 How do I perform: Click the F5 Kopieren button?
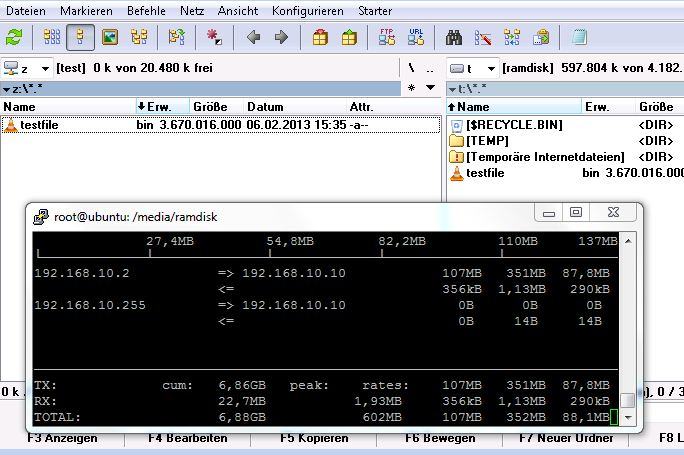coord(314,438)
